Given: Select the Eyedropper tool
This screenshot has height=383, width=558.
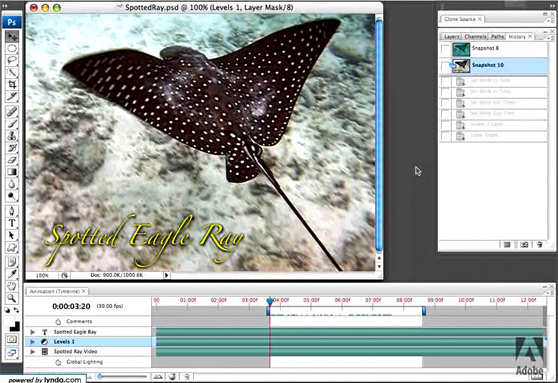Looking at the screenshot, I should 12,274.
